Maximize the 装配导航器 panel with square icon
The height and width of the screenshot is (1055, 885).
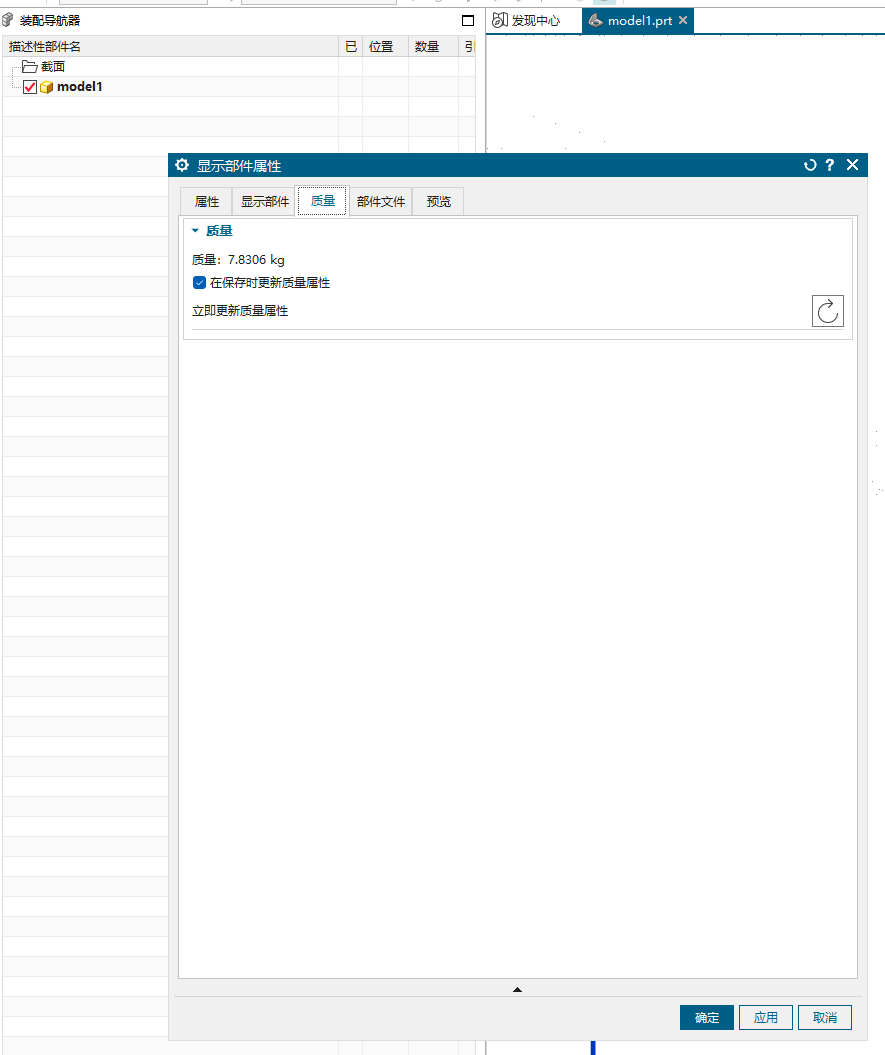pyautogui.click(x=467, y=20)
